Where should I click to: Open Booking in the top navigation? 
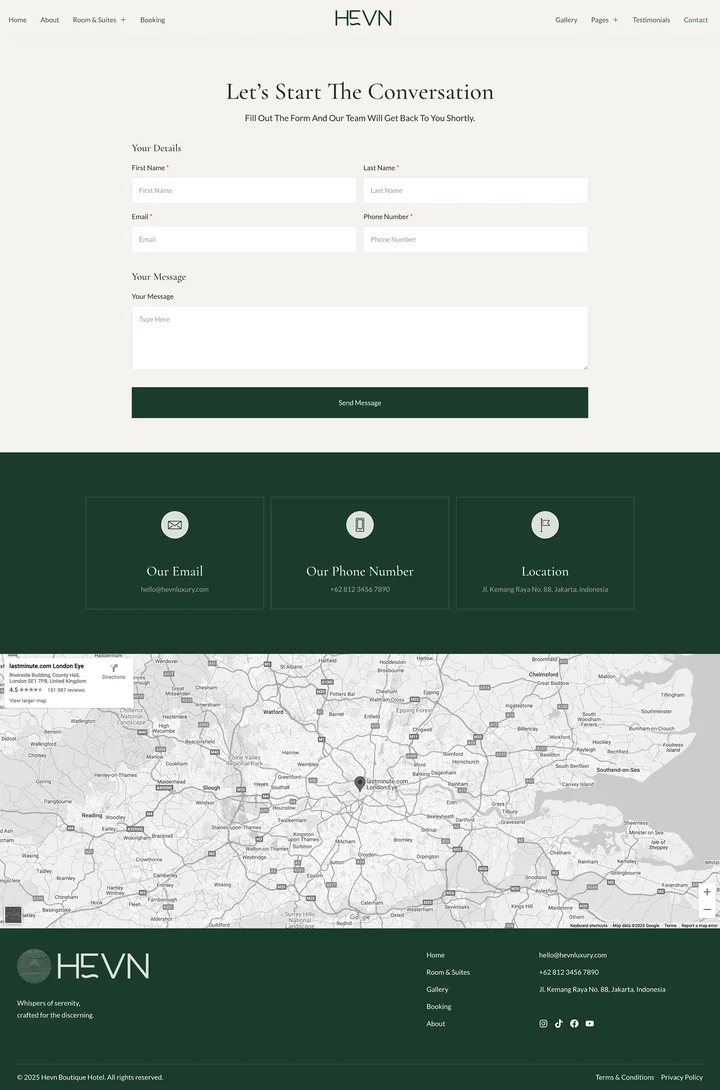152,19
